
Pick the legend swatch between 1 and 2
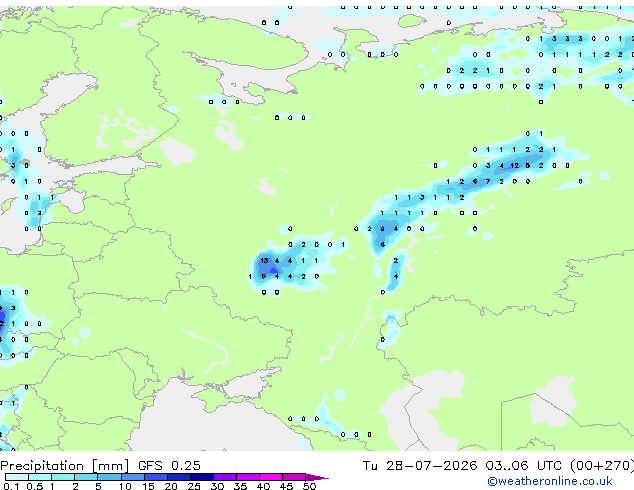point(63,477)
